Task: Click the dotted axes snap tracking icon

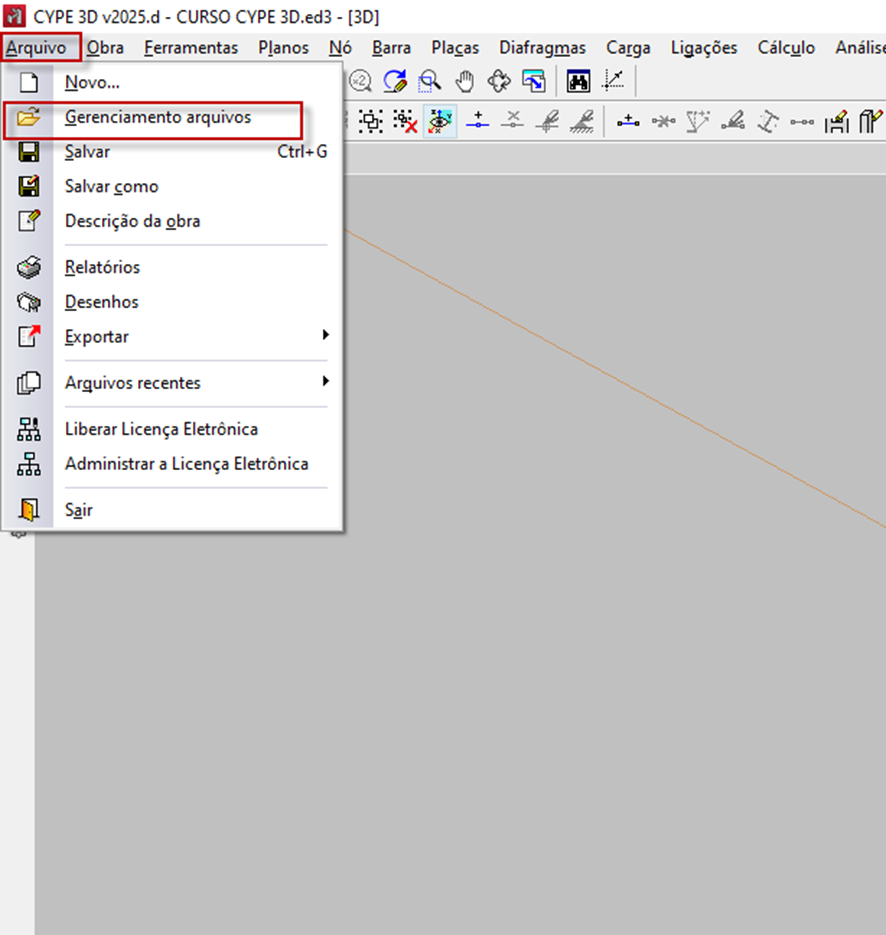Action: [613, 81]
